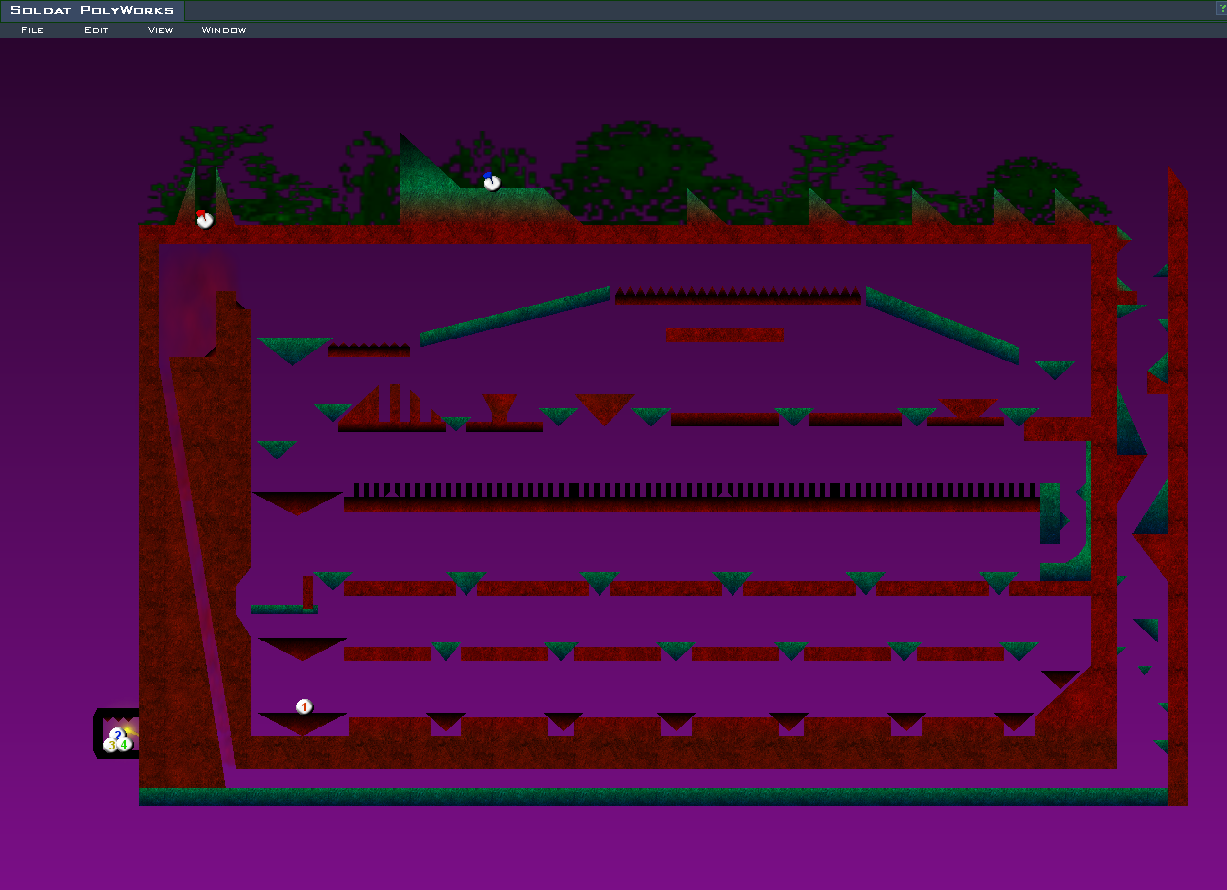Pick the yellow number 3 spawn marker
This screenshot has height=890, width=1227.
click(110, 745)
